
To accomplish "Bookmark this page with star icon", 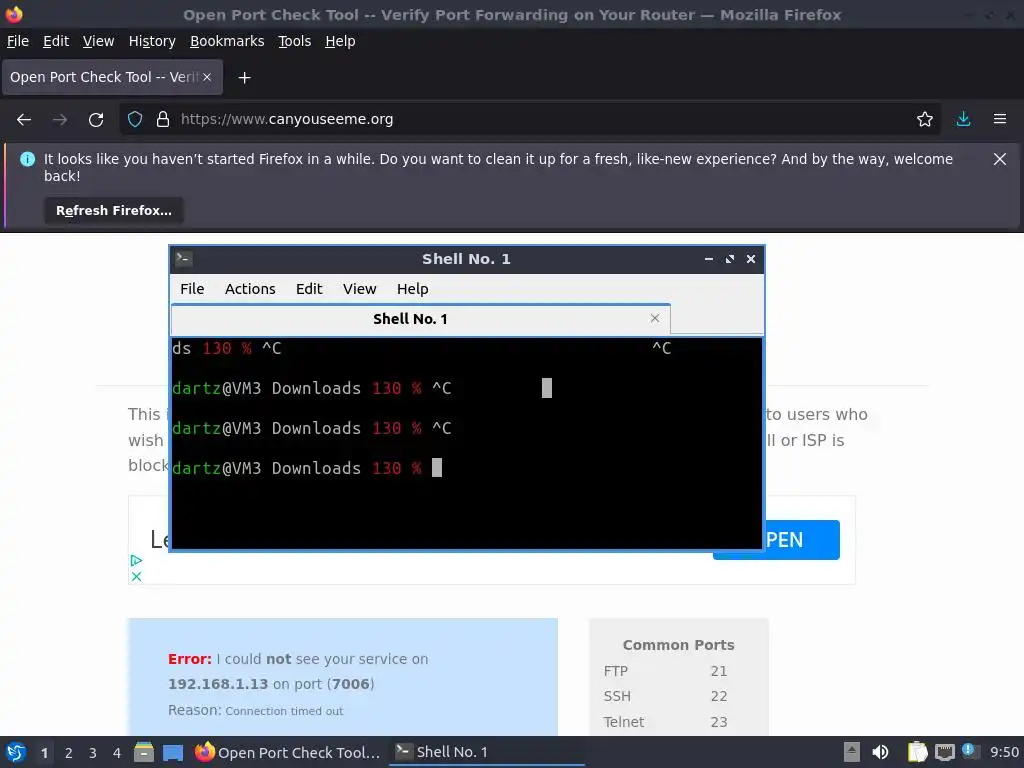I will (924, 120).
